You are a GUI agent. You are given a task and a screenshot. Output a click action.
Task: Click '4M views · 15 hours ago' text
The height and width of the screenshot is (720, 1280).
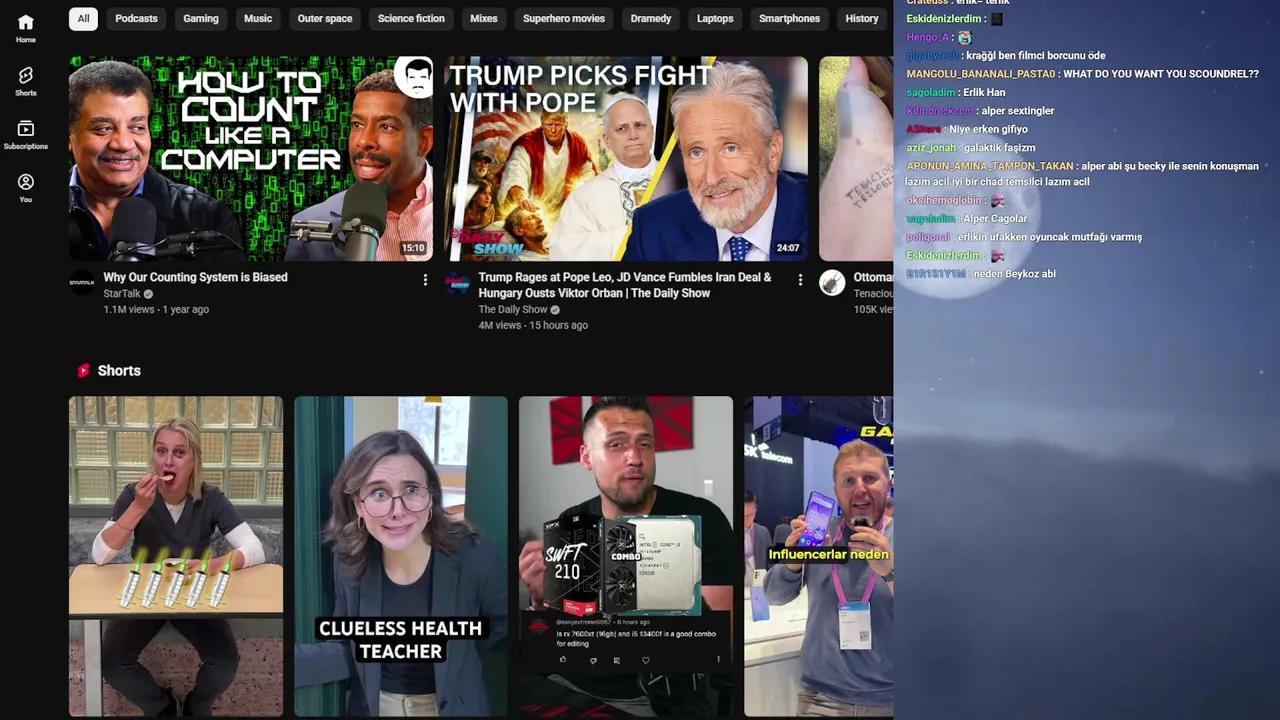pyautogui.click(x=533, y=325)
